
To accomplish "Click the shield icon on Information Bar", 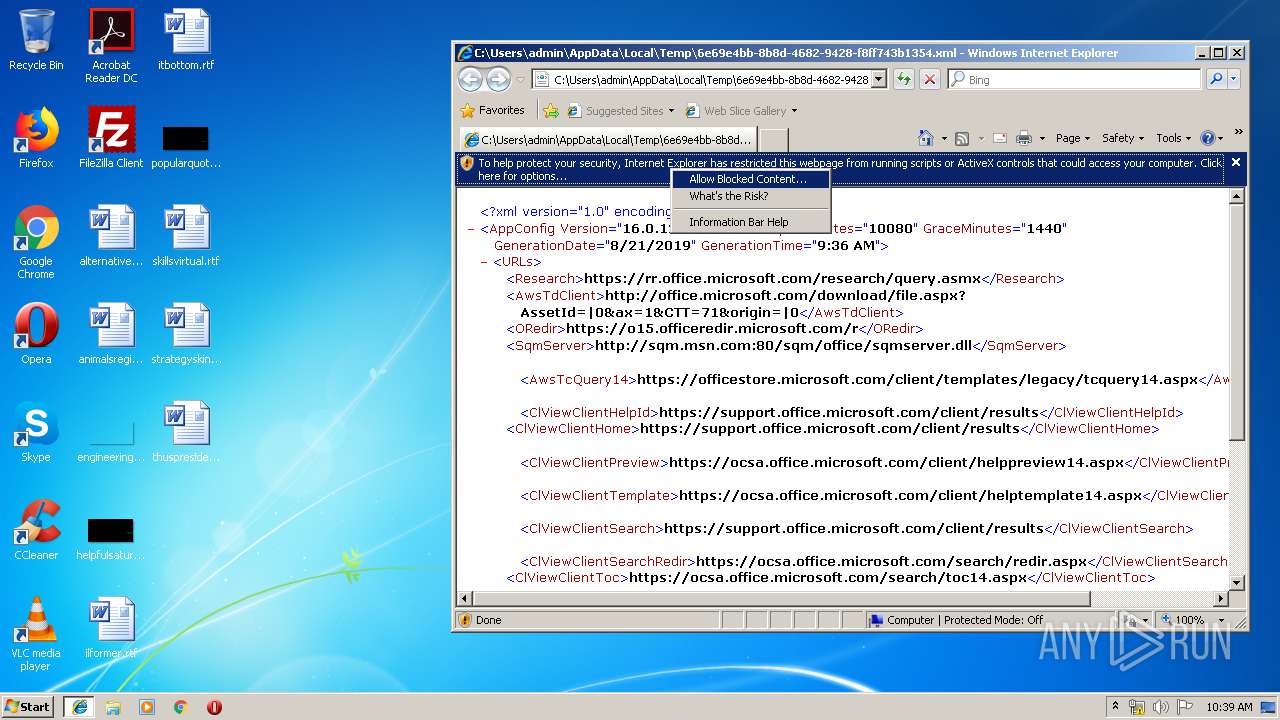I will [466, 163].
